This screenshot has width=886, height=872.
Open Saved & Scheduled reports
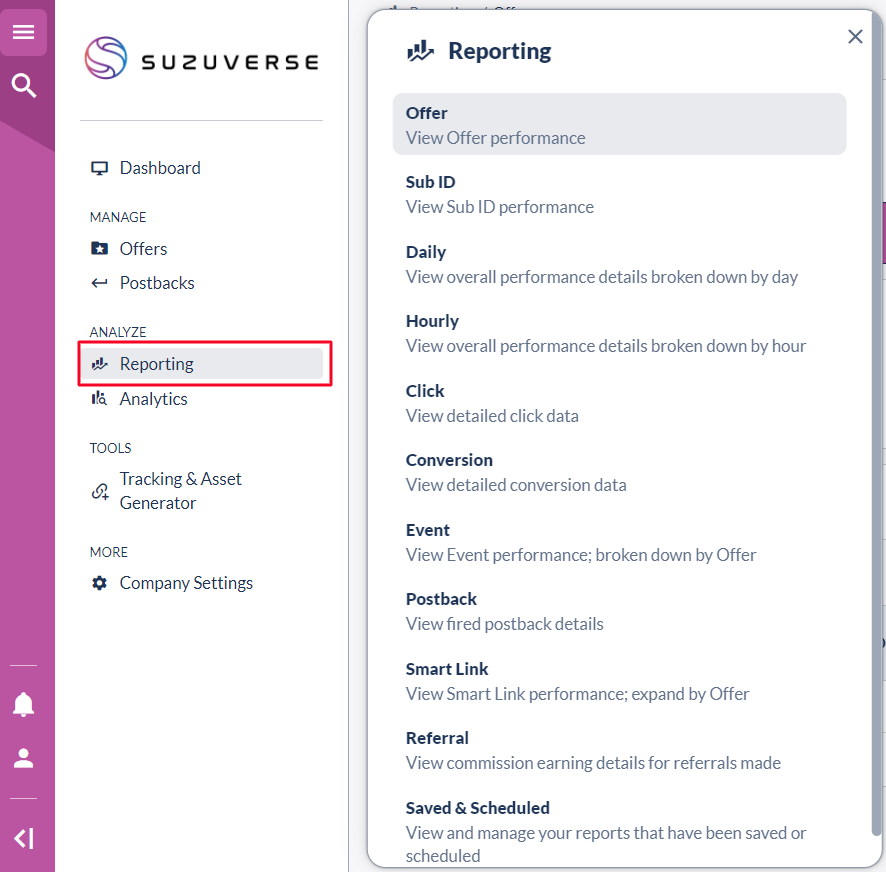click(605, 831)
